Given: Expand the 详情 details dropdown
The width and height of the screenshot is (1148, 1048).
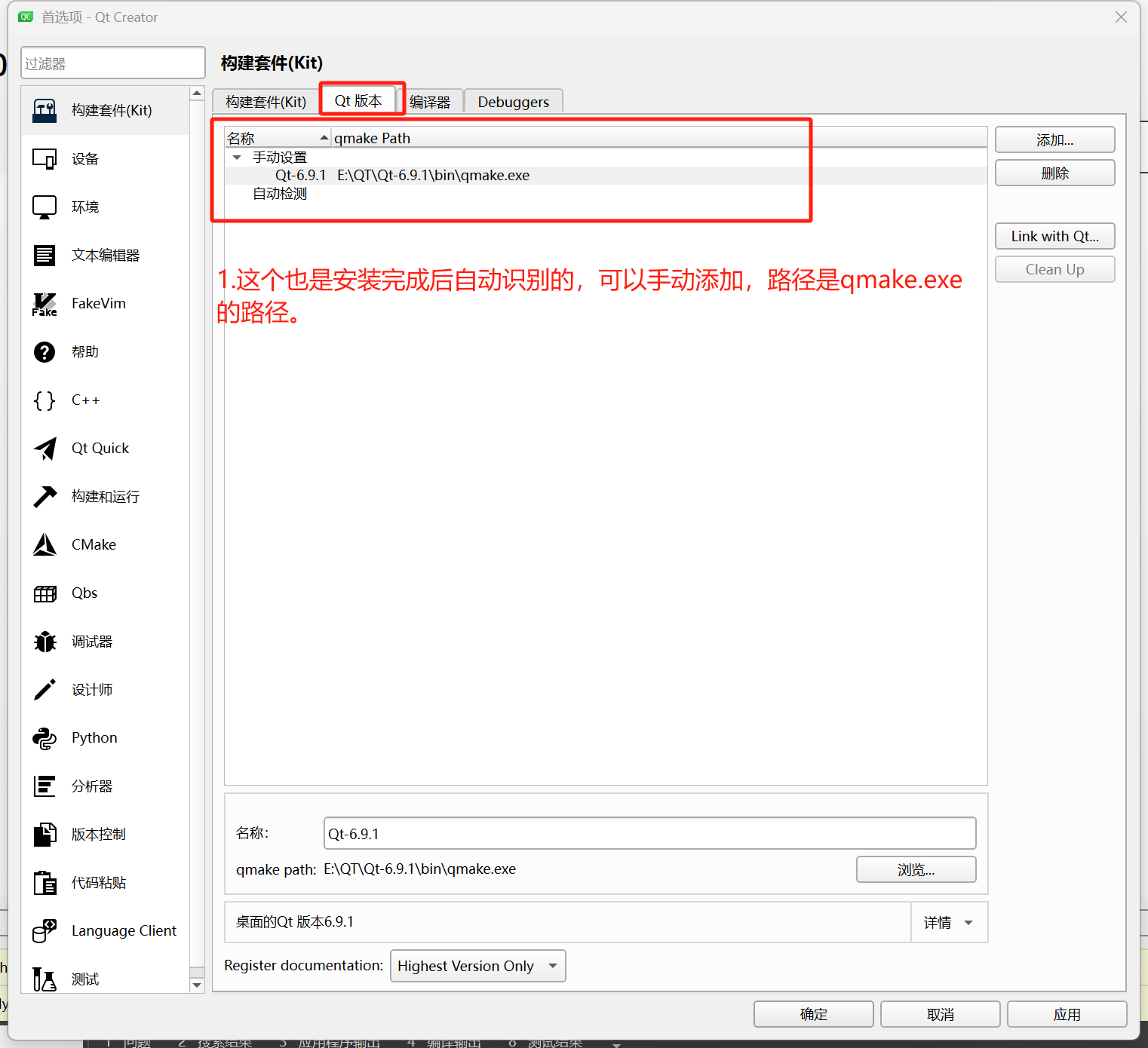Looking at the screenshot, I should click(x=948, y=921).
